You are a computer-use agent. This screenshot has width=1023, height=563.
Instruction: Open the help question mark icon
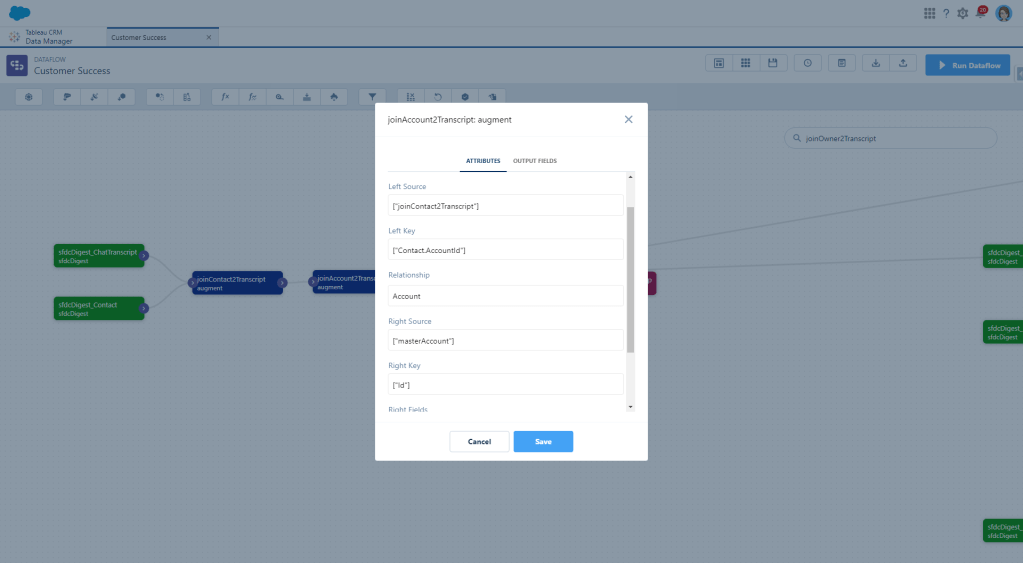pos(946,13)
